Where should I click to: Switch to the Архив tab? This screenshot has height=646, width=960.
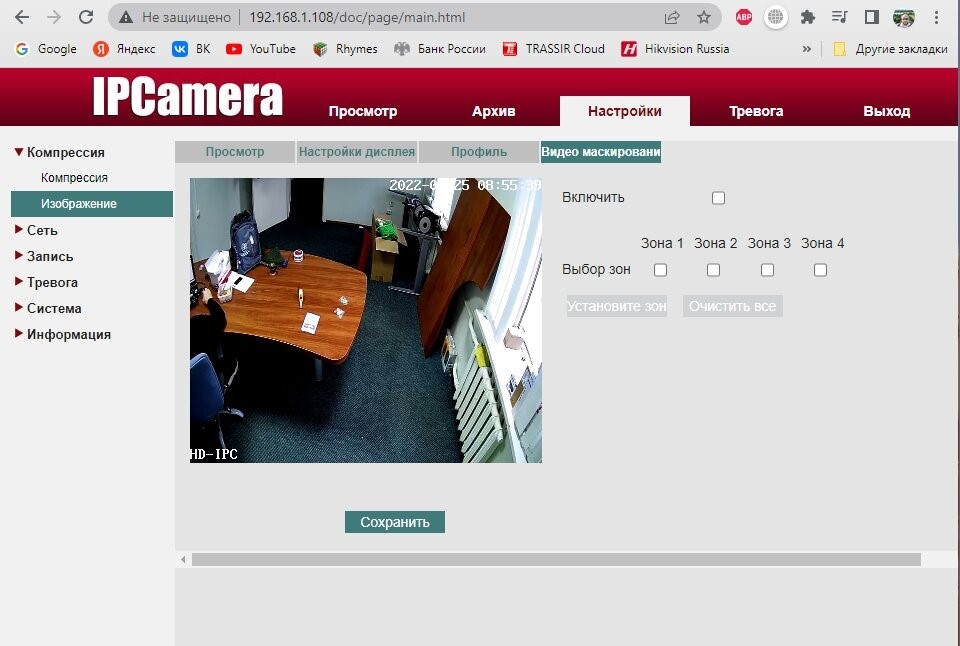(493, 111)
